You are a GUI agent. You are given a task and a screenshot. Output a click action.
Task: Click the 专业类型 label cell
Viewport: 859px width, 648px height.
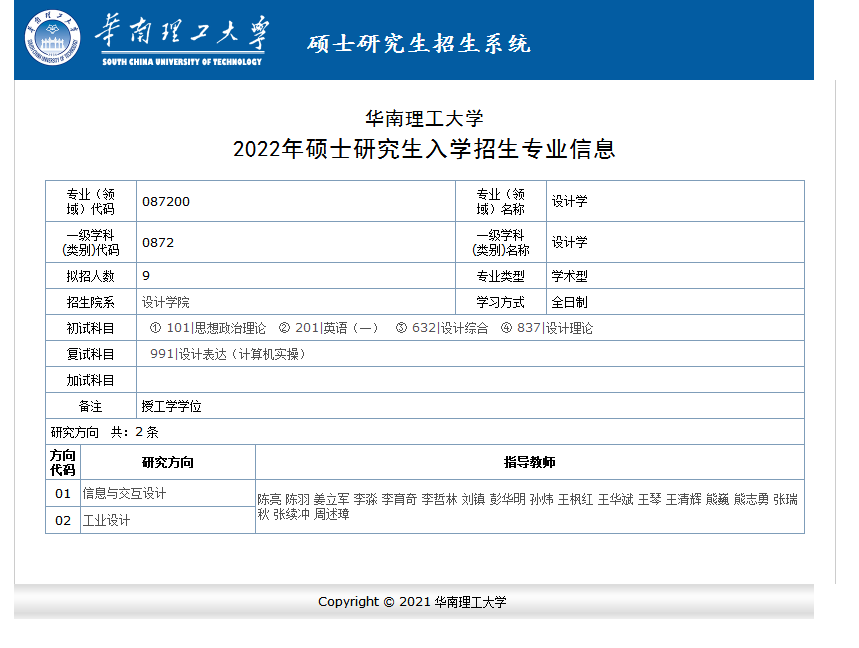501,276
